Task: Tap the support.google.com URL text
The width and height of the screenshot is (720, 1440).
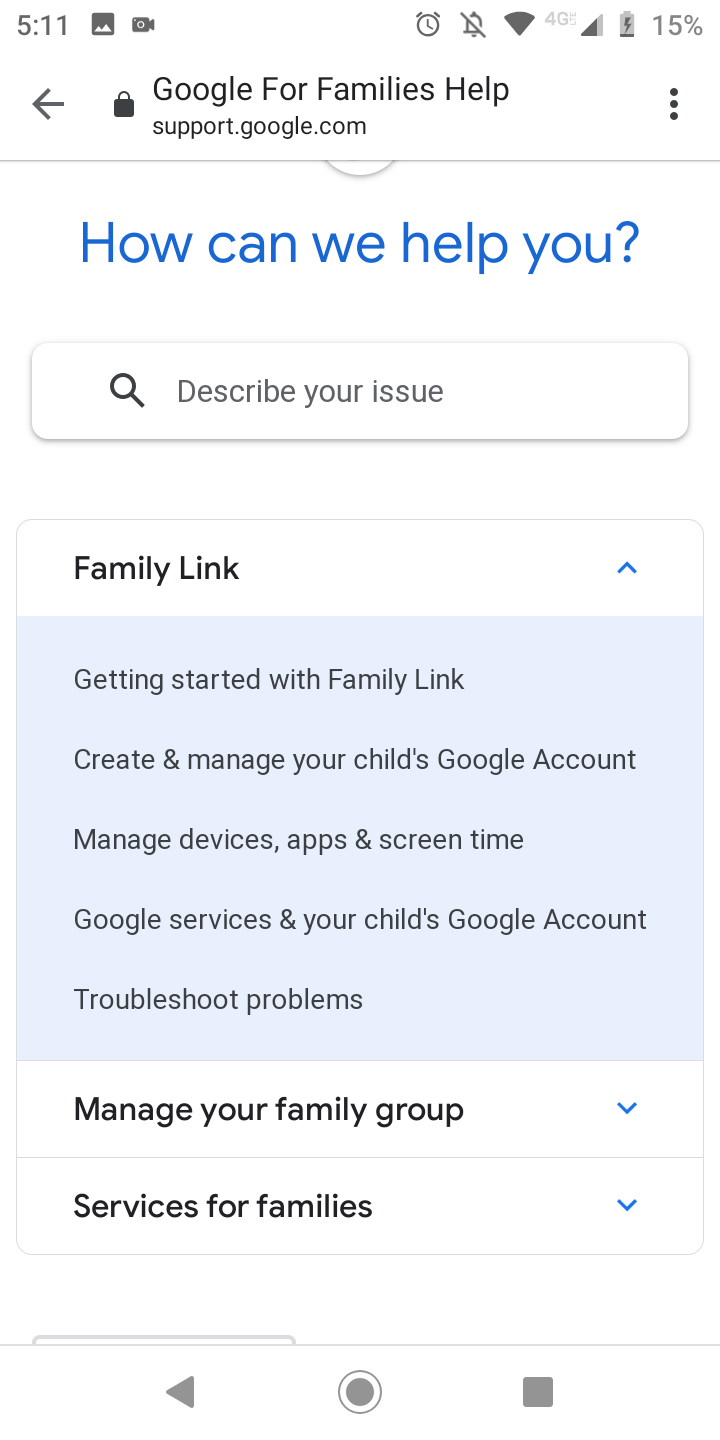Action: pyautogui.click(x=259, y=127)
